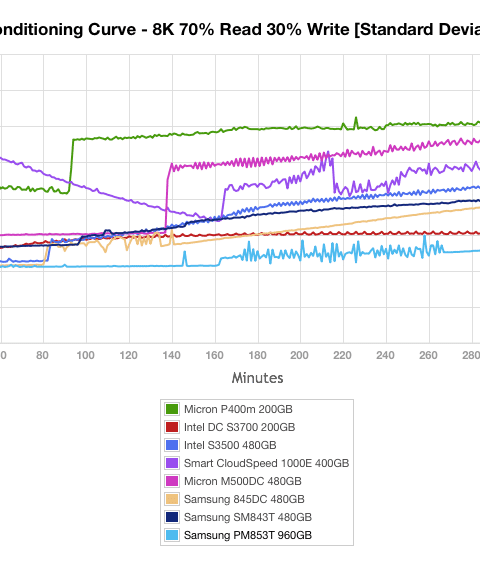Click the red Intel DC S3700 legend swatch
Viewport: 480px width, 565px height.
172,427
